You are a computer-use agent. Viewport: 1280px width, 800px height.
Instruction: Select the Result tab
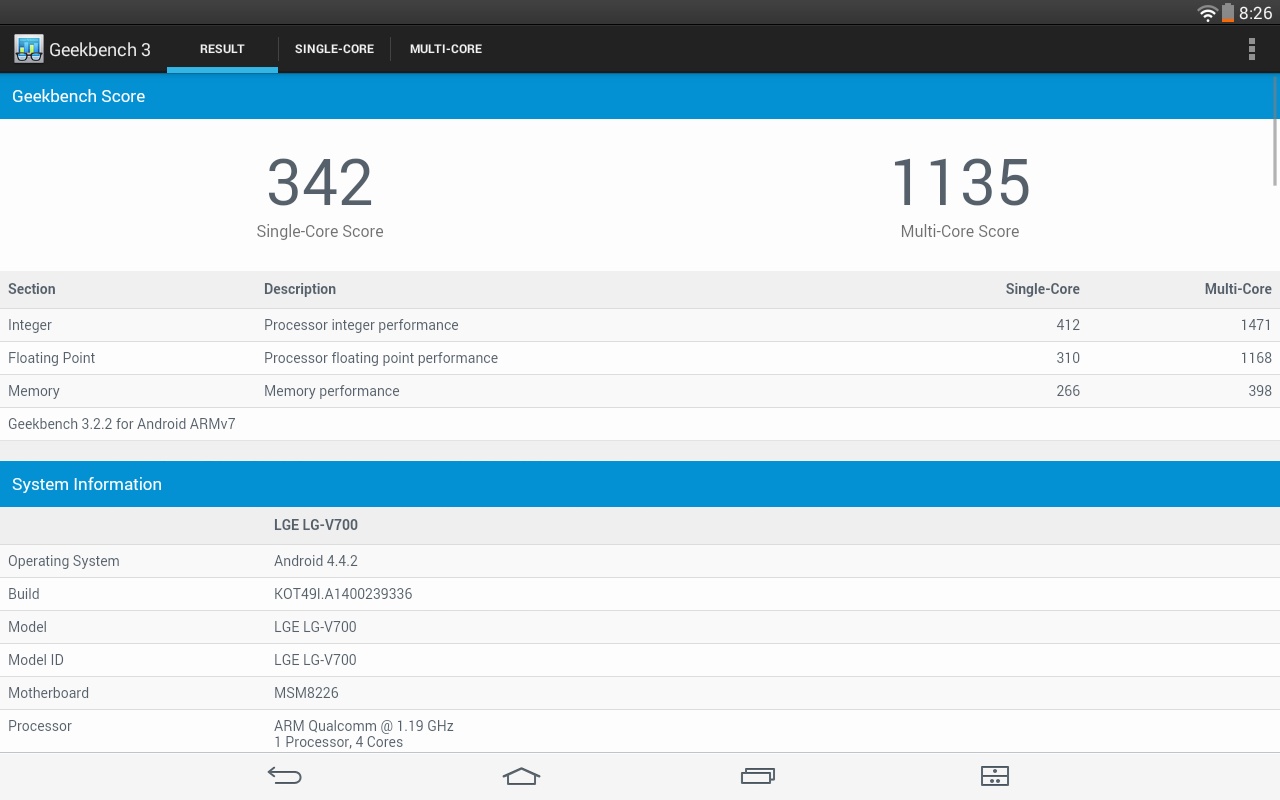222,49
